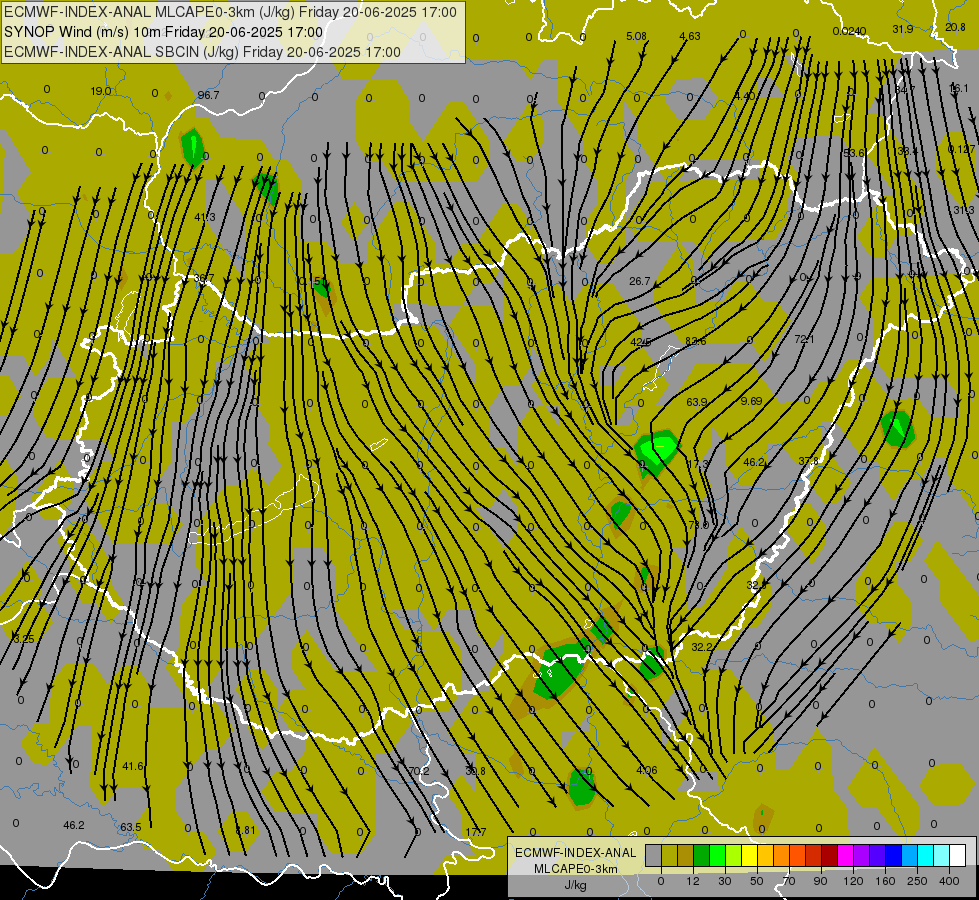Click the map value '3.25'
The image size is (979, 900).
[24, 638]
